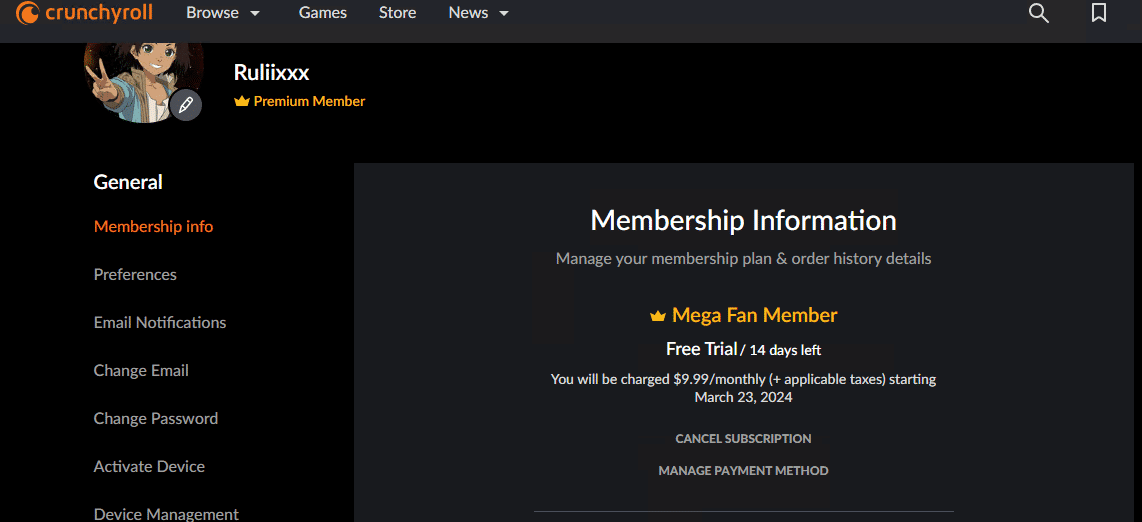Select Activate Device in sidebar
The width and height of the screenshot is (1142, 522).
point(149,467)
